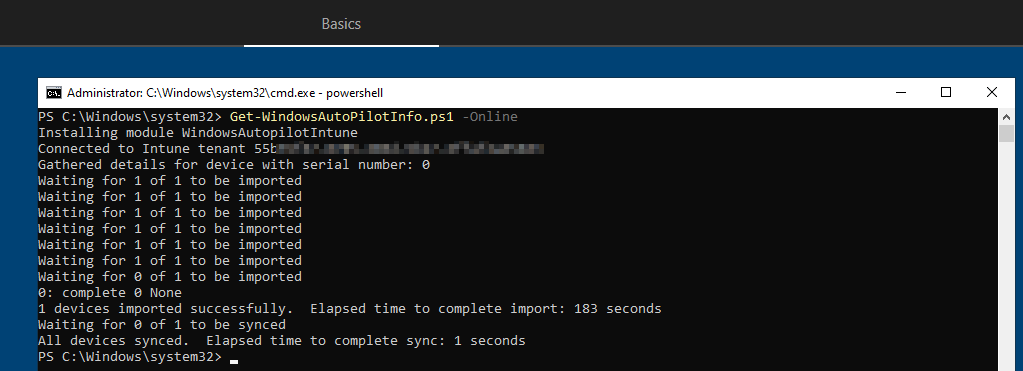1023x371 pixels.
Task: Select the Basics tab
Action: click(x=341, y=24)
